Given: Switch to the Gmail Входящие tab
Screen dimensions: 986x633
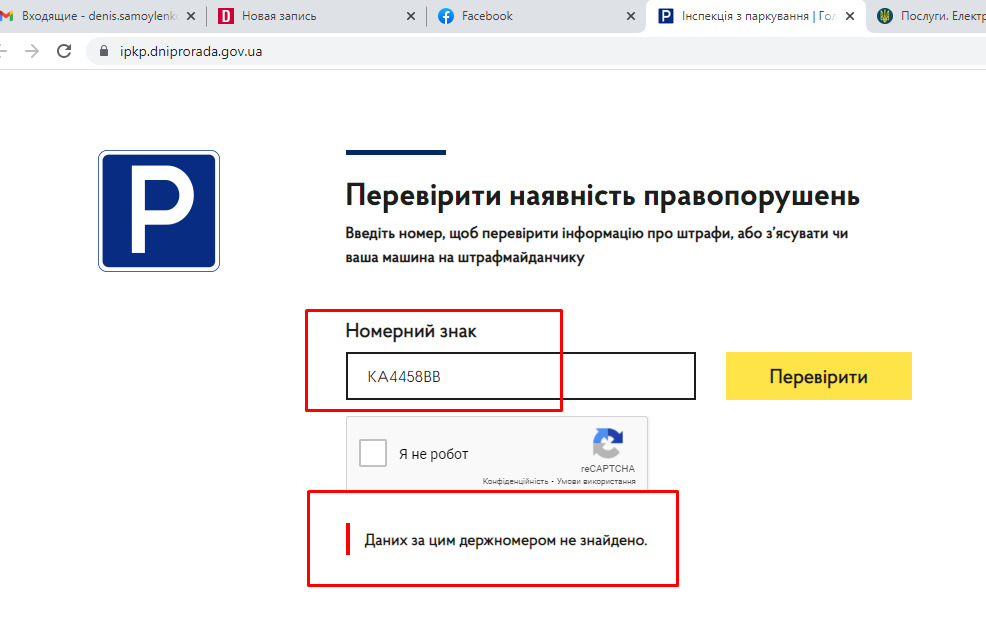Looking at the screenshot, I should 97,16.
